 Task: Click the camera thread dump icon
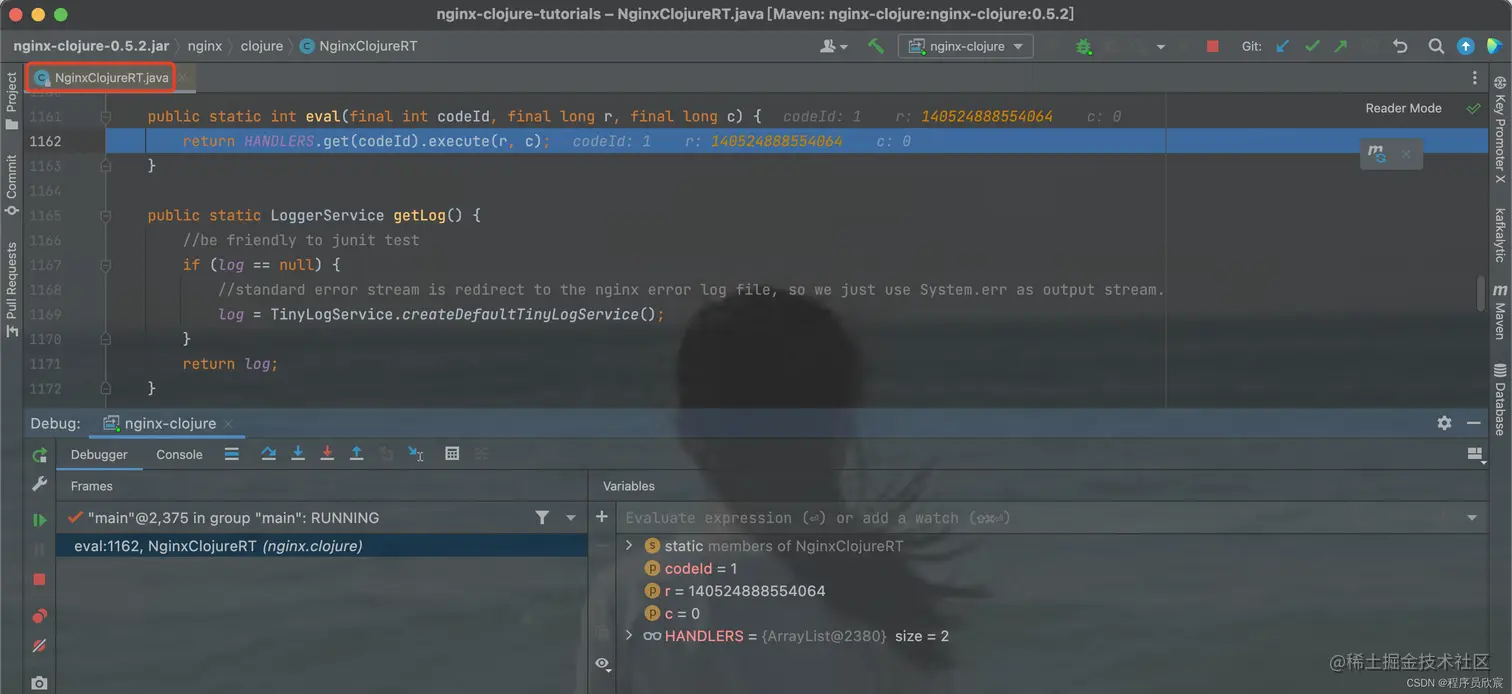click(39, 683)
